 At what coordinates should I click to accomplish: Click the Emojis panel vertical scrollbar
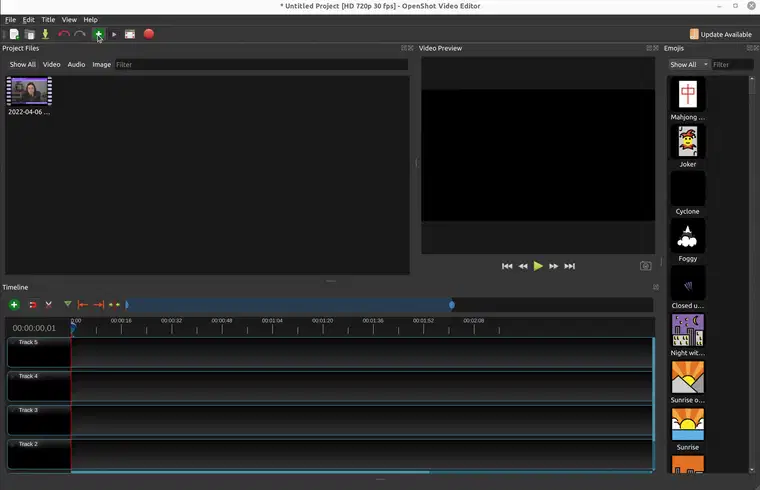coord(752,85)
